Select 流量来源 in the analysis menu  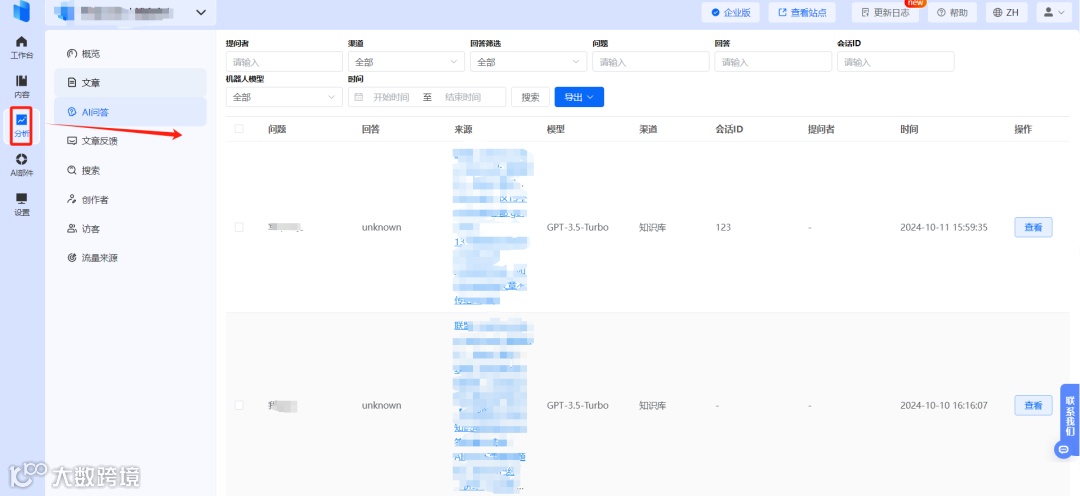click(130, 258)
